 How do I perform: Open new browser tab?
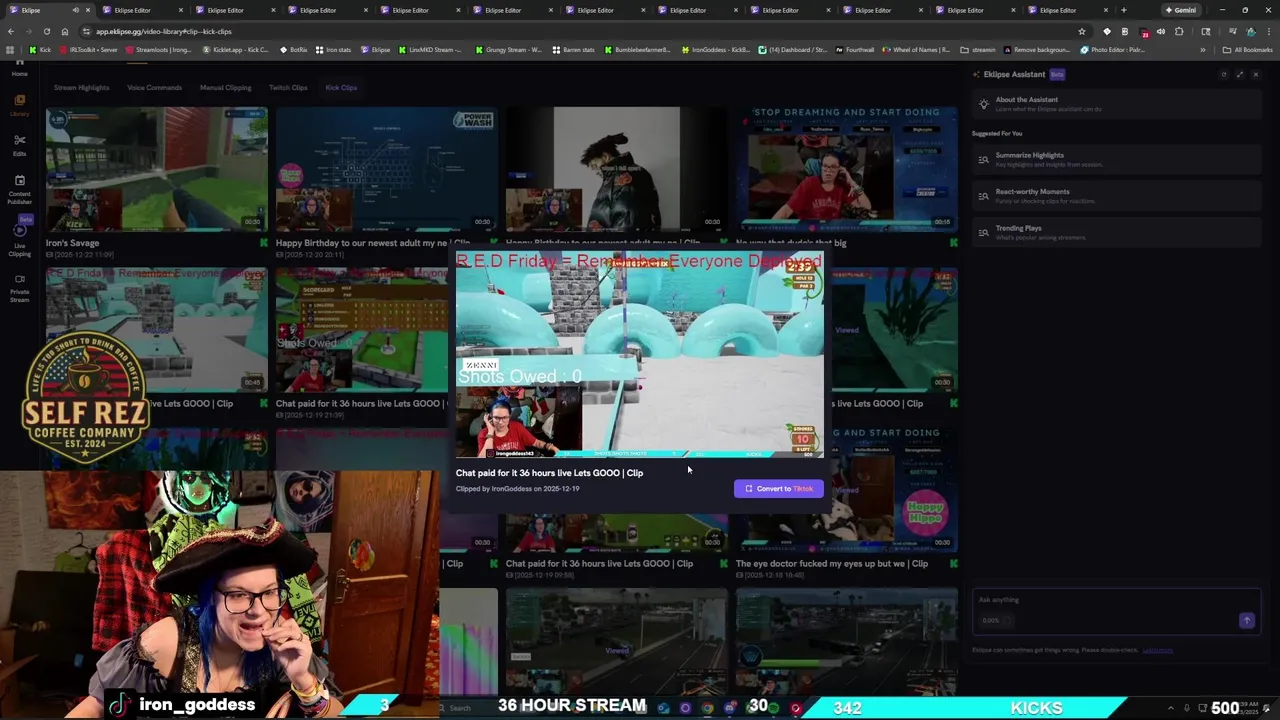1123,10
